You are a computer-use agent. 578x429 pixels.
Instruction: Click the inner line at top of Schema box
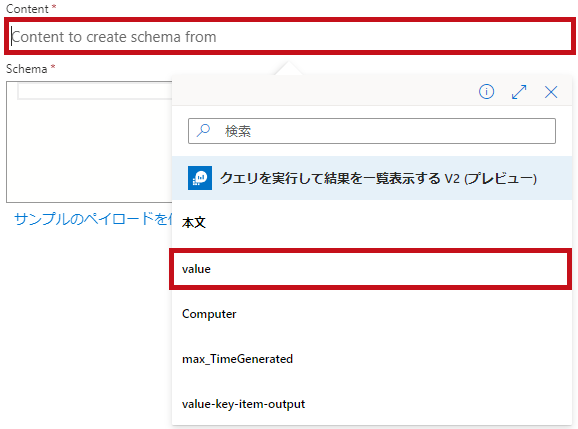[x=95, y=91]
